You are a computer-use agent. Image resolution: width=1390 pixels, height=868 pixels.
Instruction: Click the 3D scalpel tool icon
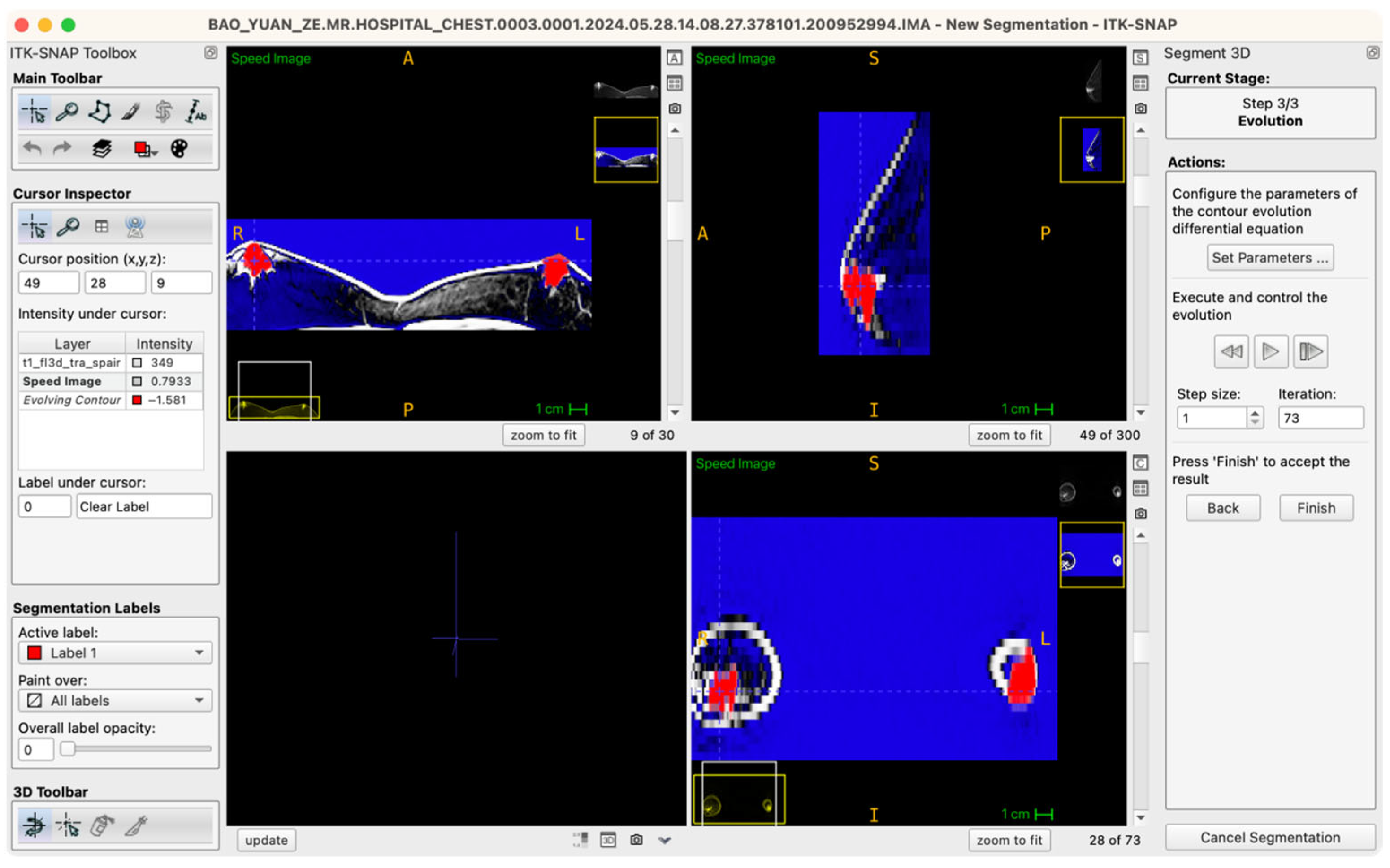click(x=136, y=825)
